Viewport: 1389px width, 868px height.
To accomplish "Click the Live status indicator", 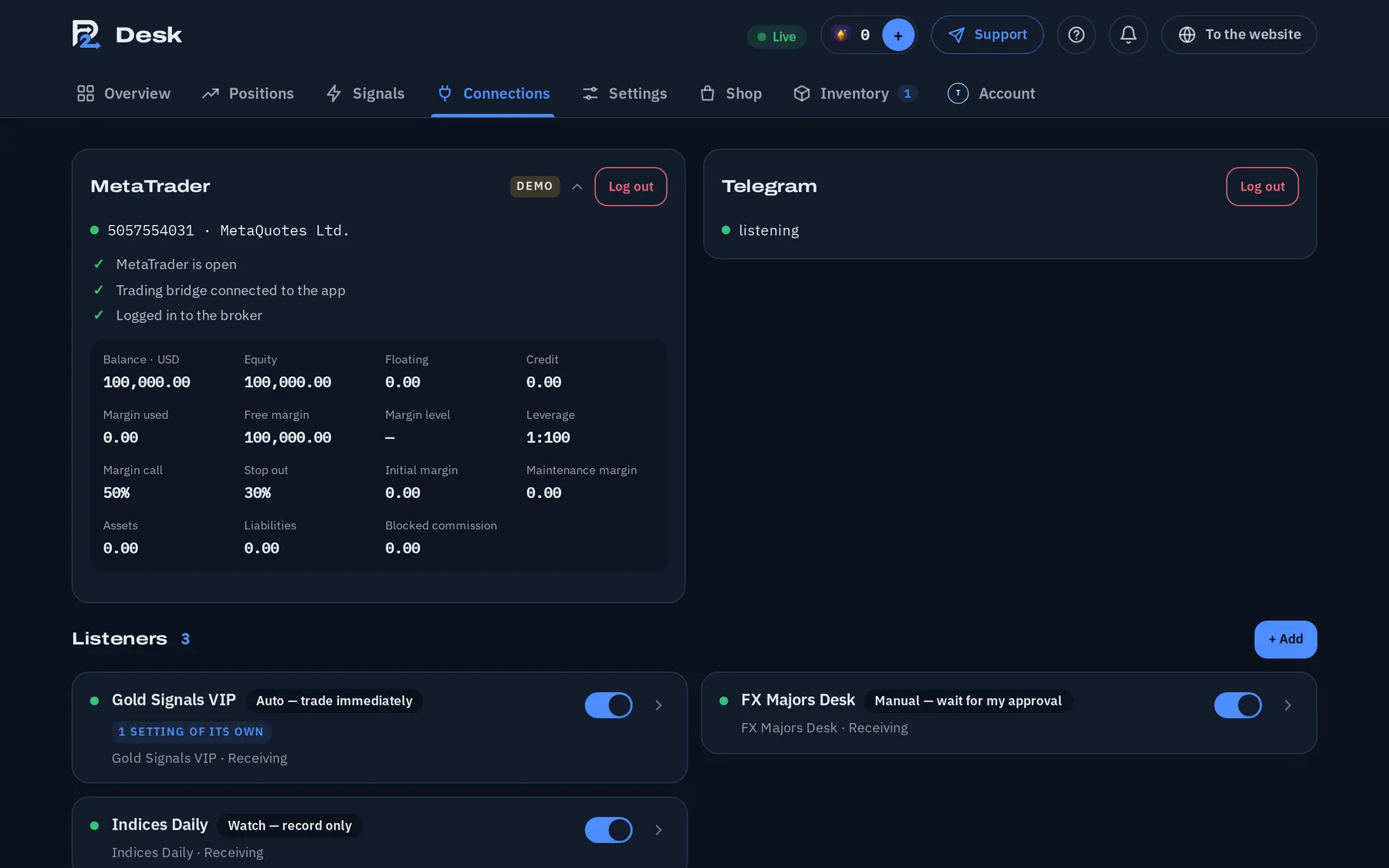I will (776, 36).
